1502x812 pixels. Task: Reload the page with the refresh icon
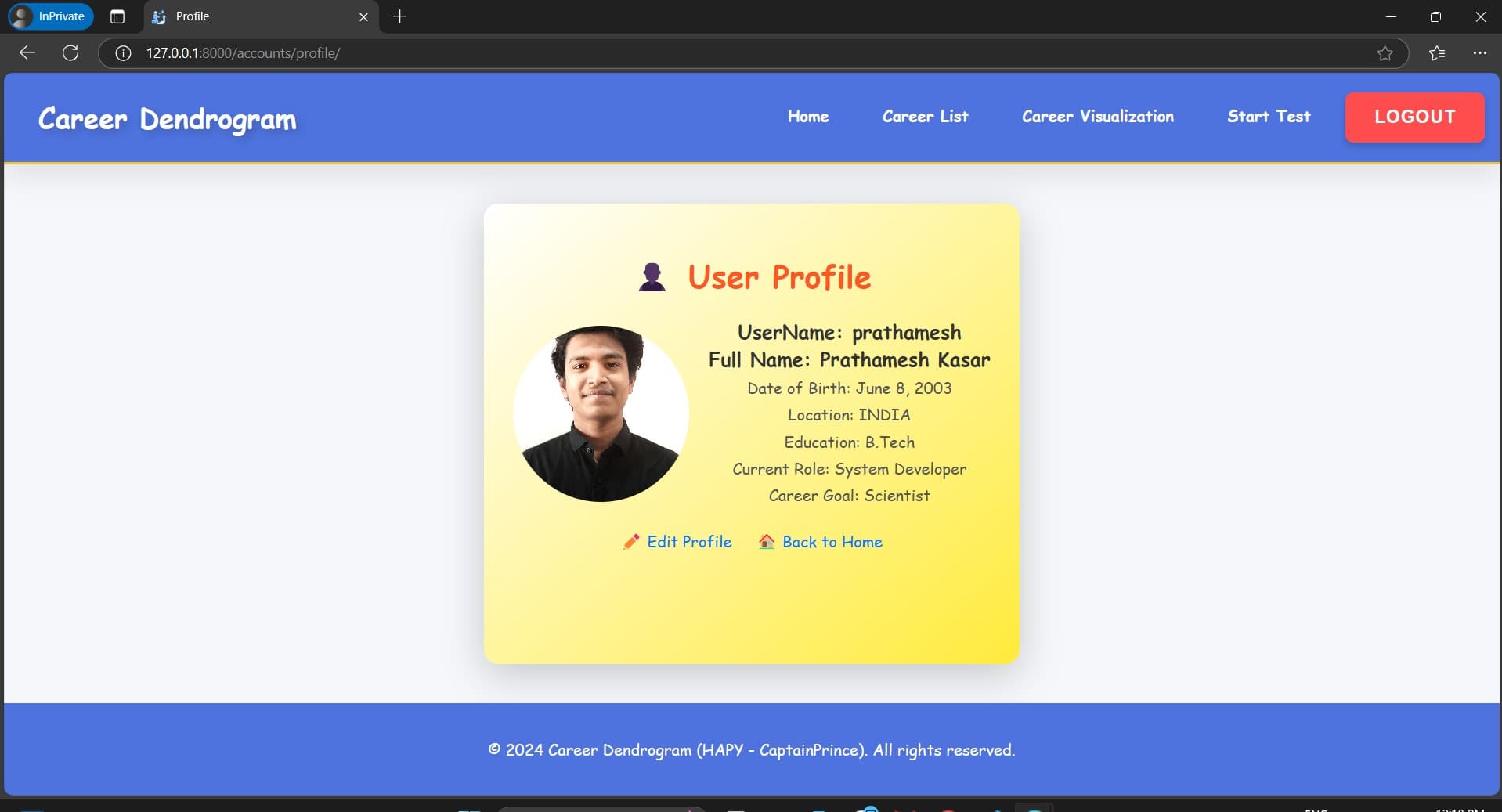[x=70, y=52]
